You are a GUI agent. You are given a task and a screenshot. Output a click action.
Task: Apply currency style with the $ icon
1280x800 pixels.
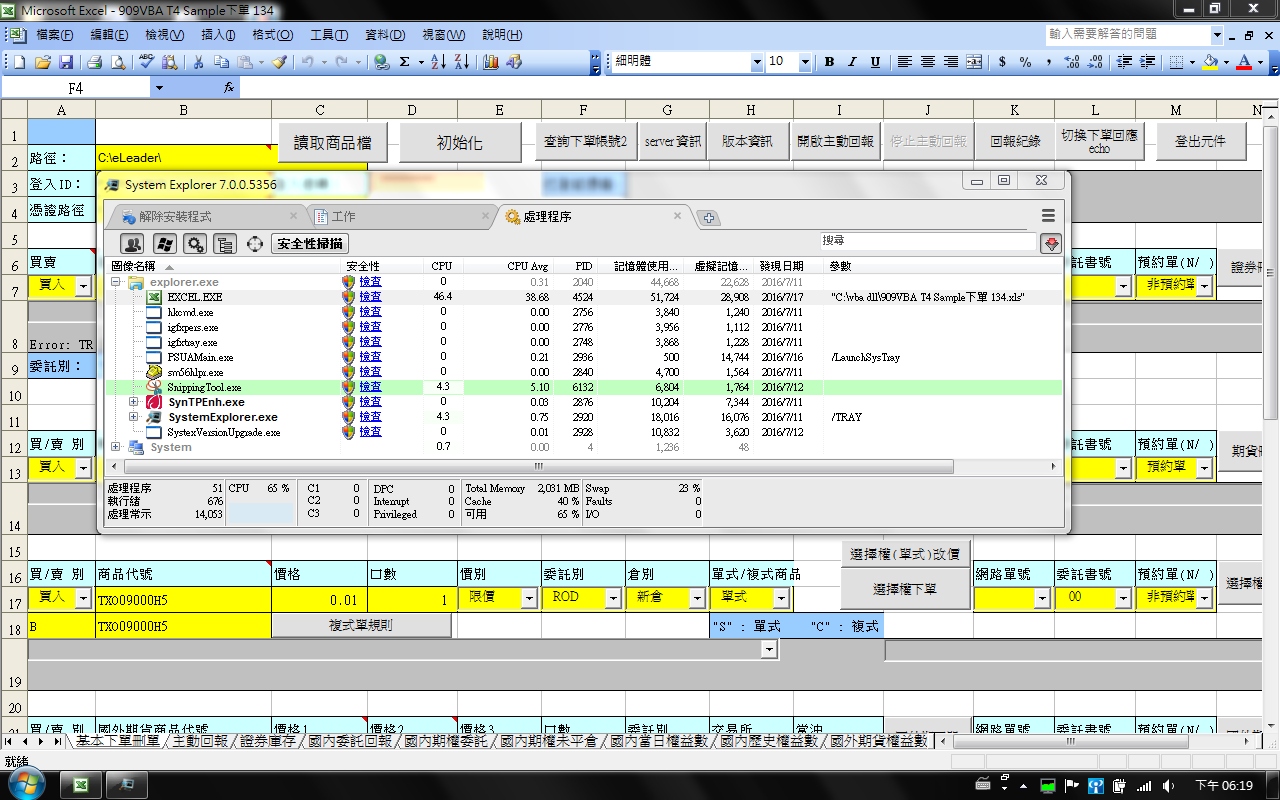click(1003, 62)
